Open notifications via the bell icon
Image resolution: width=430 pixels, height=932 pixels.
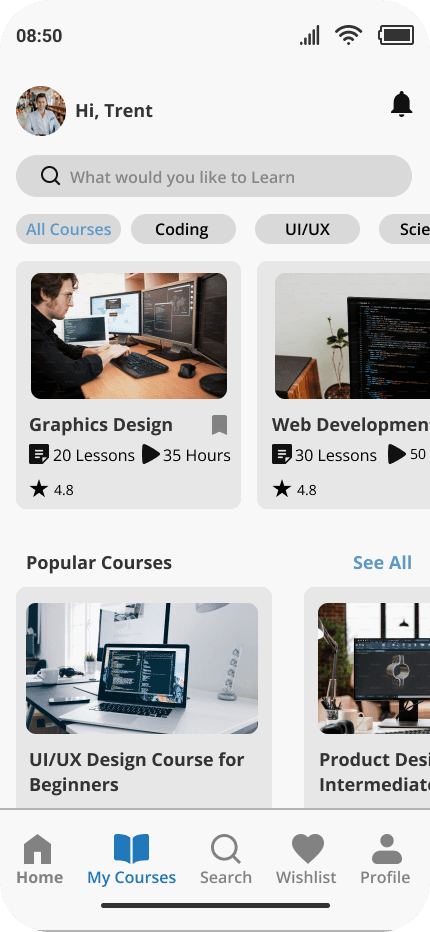(x=401, y=105)
